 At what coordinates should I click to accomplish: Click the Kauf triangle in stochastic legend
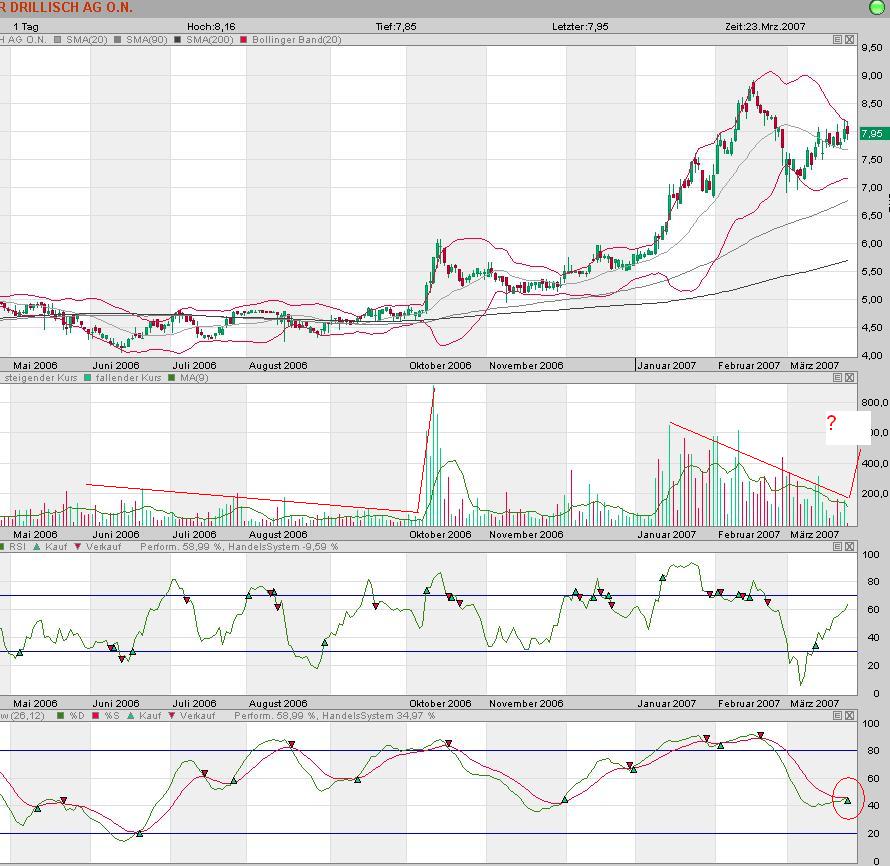131,716
